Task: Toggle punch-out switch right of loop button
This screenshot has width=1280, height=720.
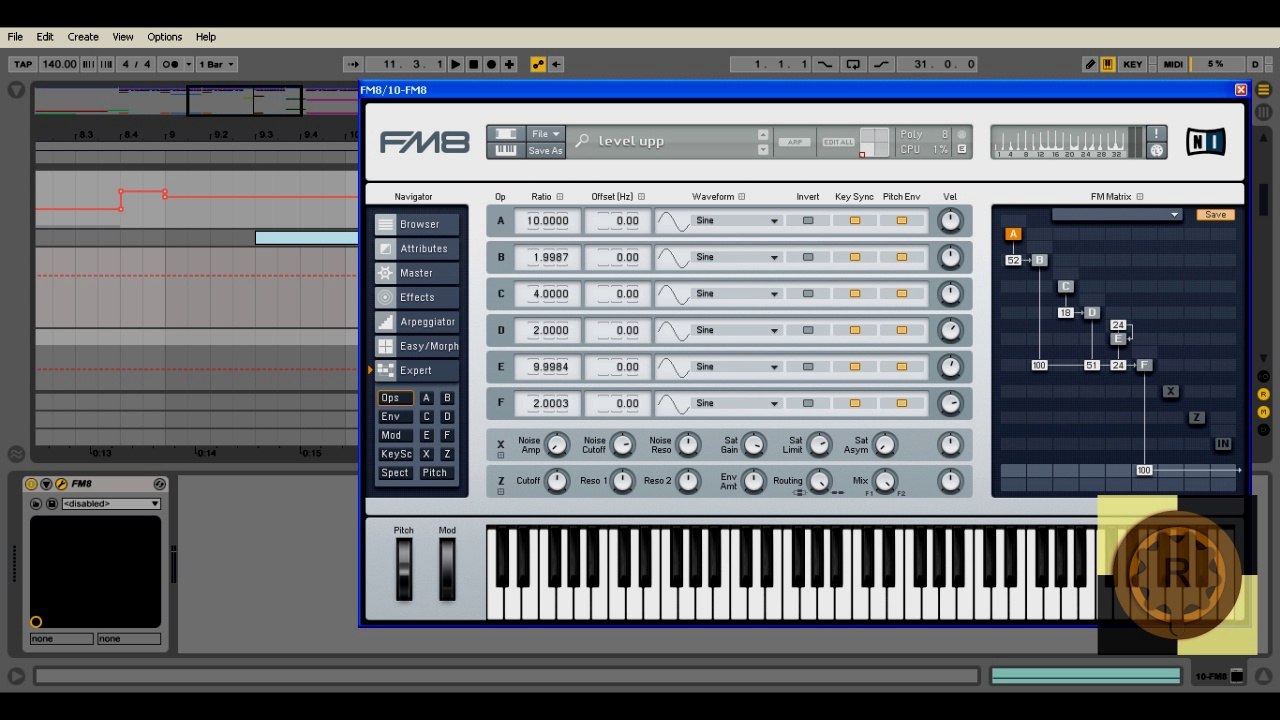Action: pos(880,64)
